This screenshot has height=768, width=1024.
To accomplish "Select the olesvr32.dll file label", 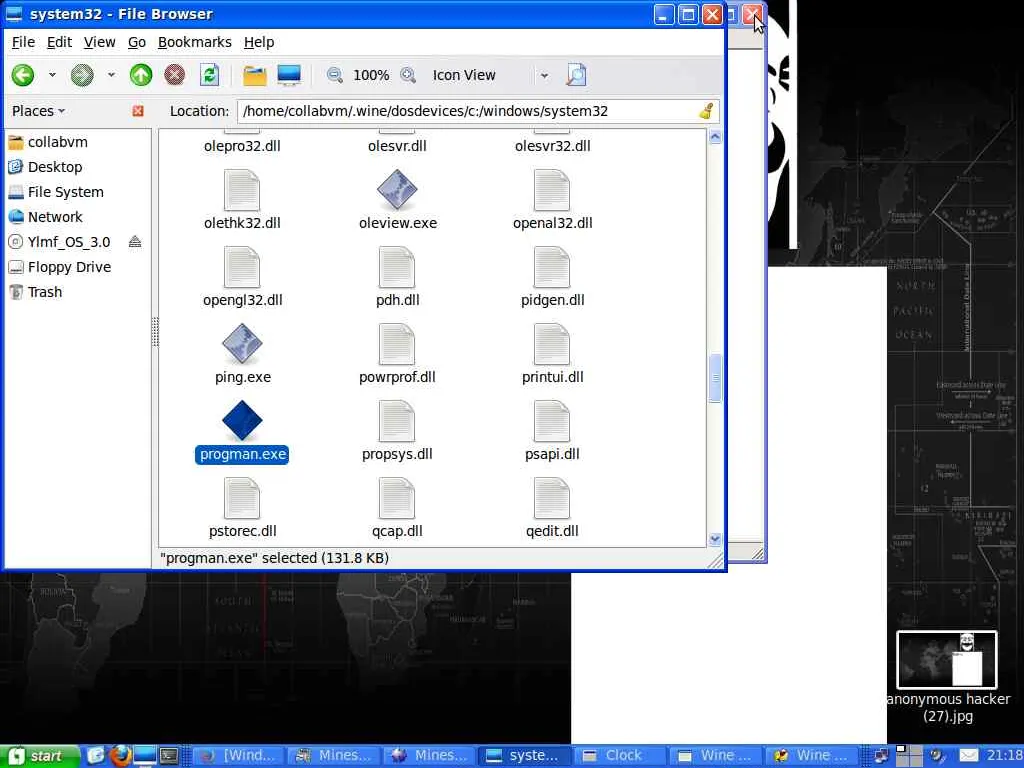I will (552, 146).
